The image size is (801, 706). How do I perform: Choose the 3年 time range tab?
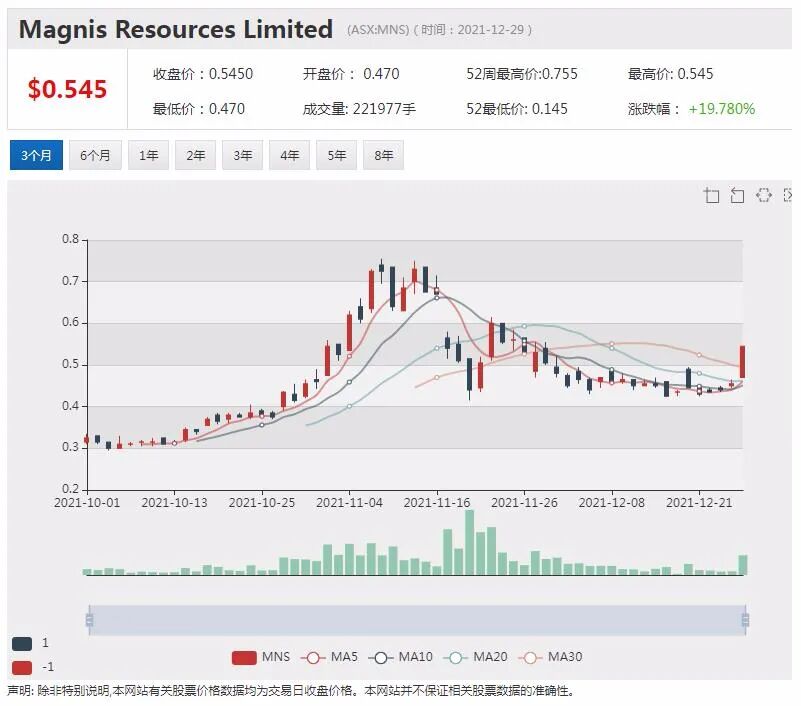(242, 155)
